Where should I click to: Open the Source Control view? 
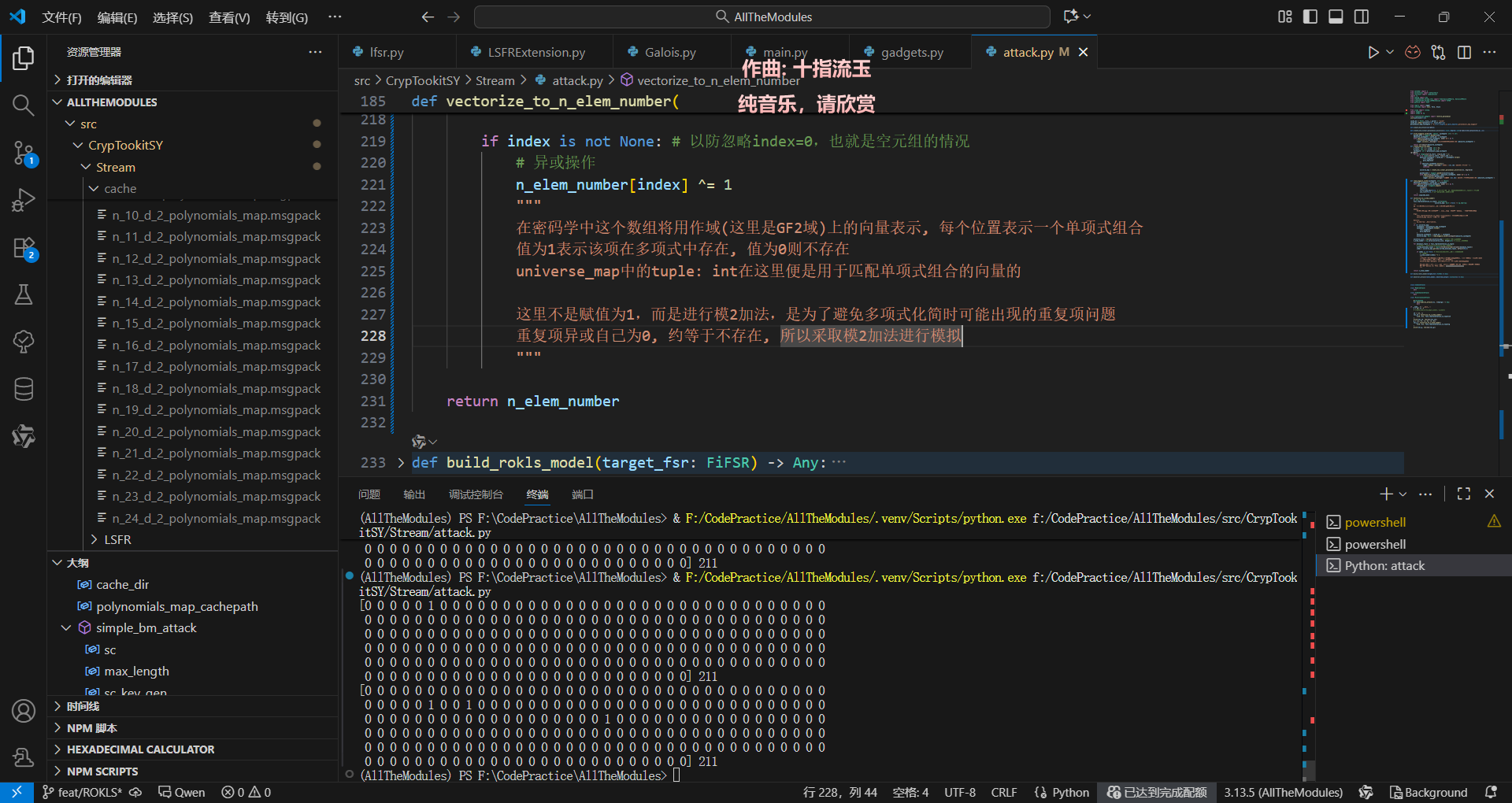pyautogui.click(x=23, y=153)
